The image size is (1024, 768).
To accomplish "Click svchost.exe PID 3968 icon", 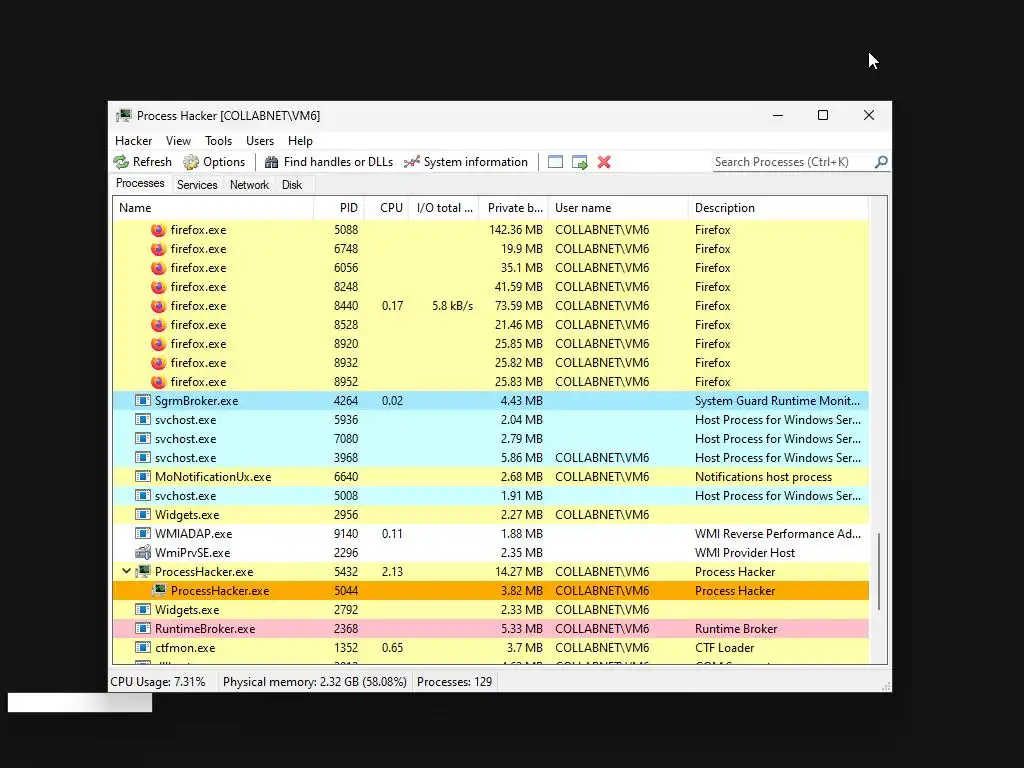I will coord(142,458).
